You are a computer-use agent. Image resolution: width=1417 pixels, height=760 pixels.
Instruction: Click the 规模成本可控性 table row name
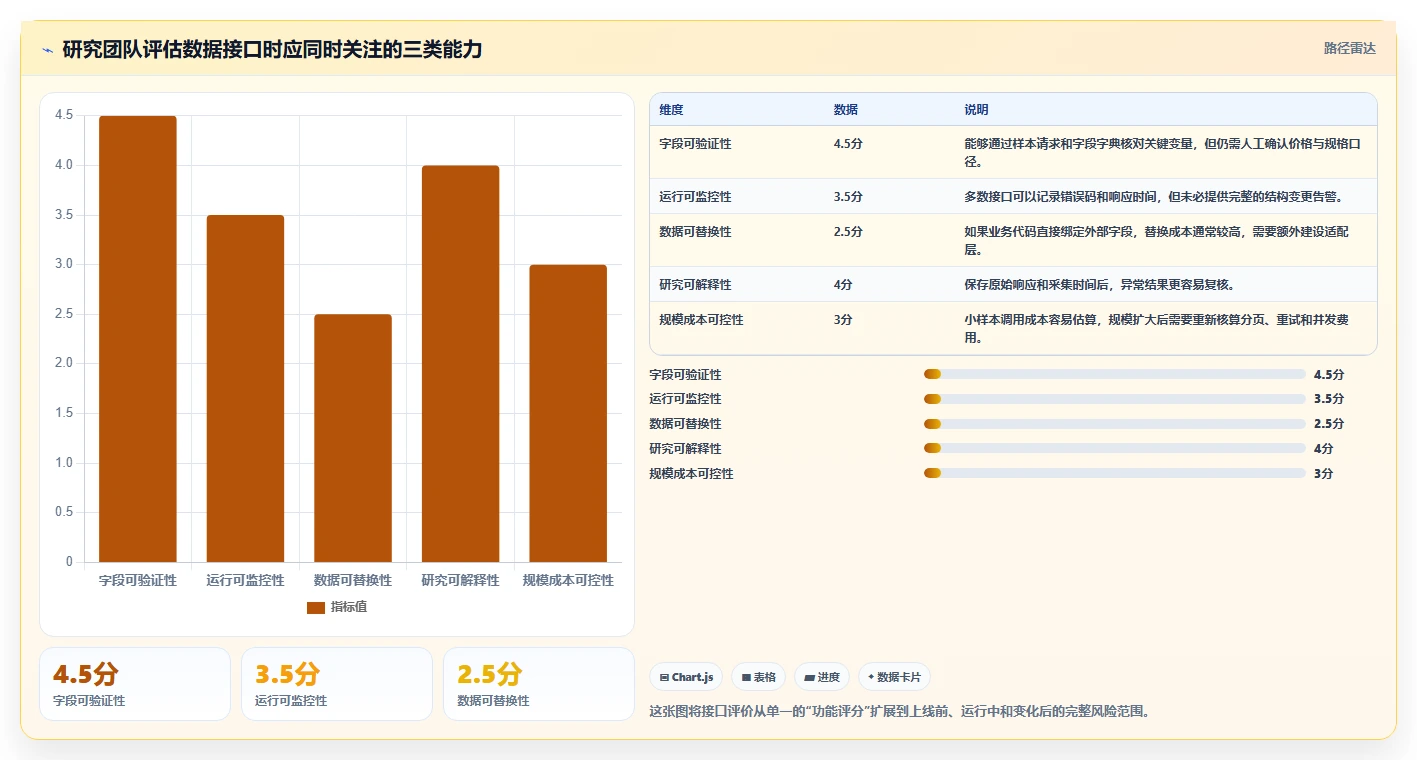click(x=702, y=320)
